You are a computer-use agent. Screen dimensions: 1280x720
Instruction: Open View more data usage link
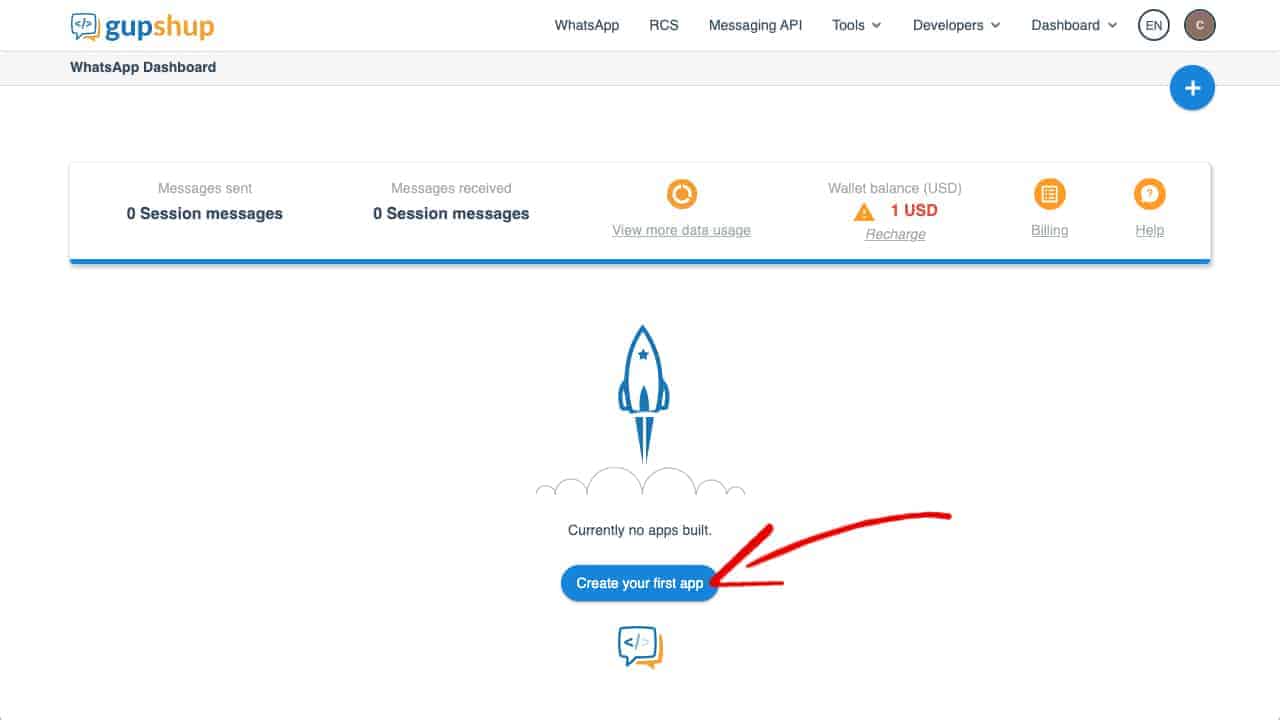[x=681, y=230]
